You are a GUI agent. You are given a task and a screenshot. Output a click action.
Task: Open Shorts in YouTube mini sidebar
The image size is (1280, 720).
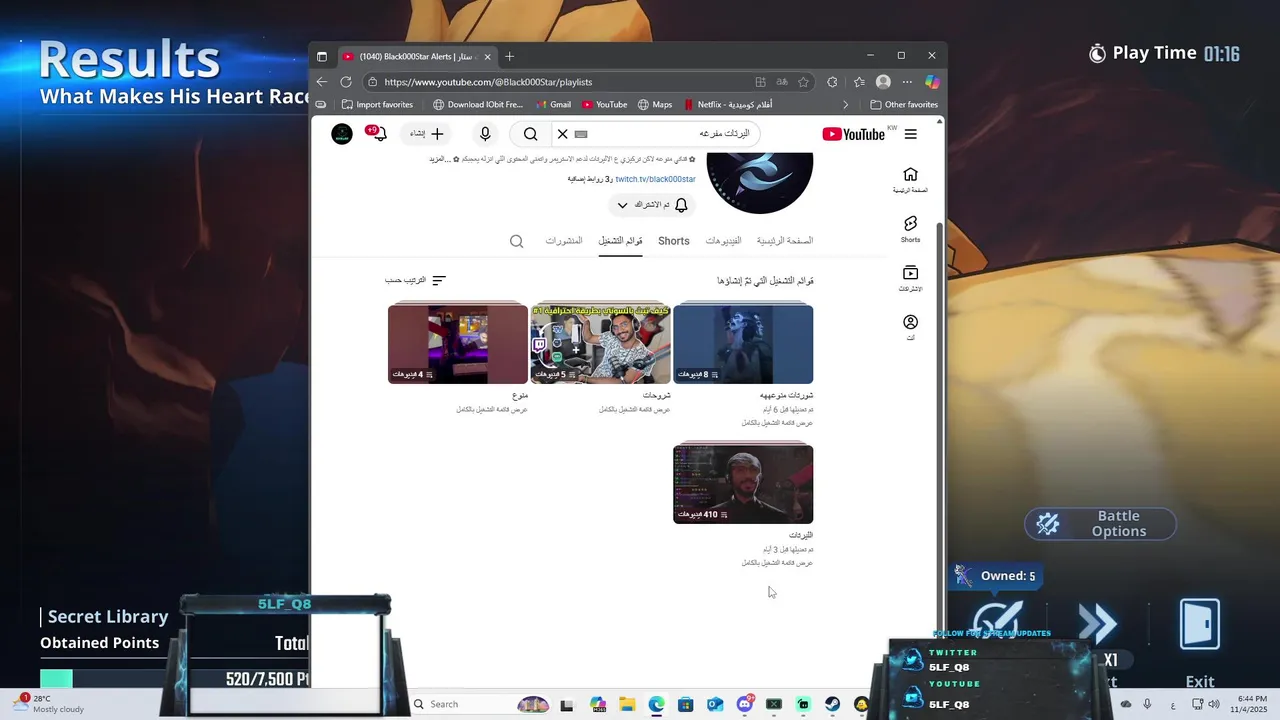pos(910,229)
